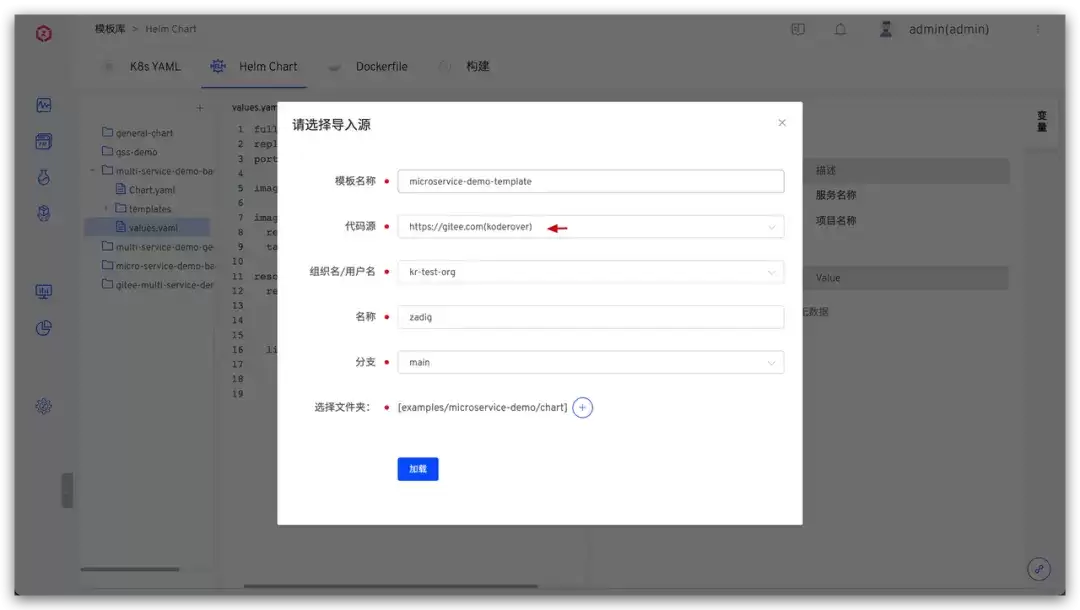Select gss-demo in the chart tree
Viewport: 1080px width, 610px height.
[x=136, y=151]
